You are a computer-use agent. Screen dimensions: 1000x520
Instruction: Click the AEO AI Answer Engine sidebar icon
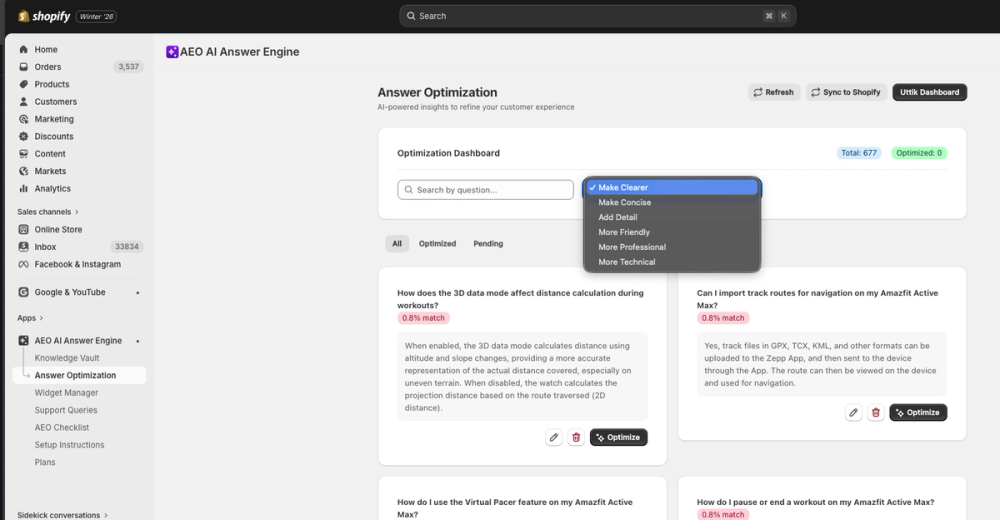(x=24, y=341)
